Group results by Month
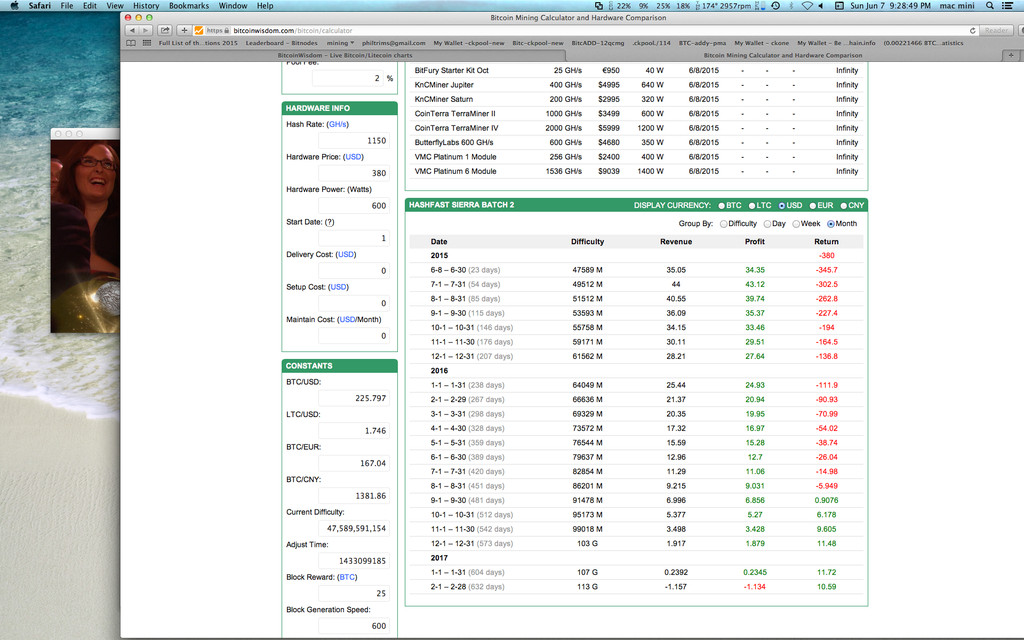Image resolution: width=1024 pixels, height=640 pixels. pyautogui.click(x=831, y=224)
